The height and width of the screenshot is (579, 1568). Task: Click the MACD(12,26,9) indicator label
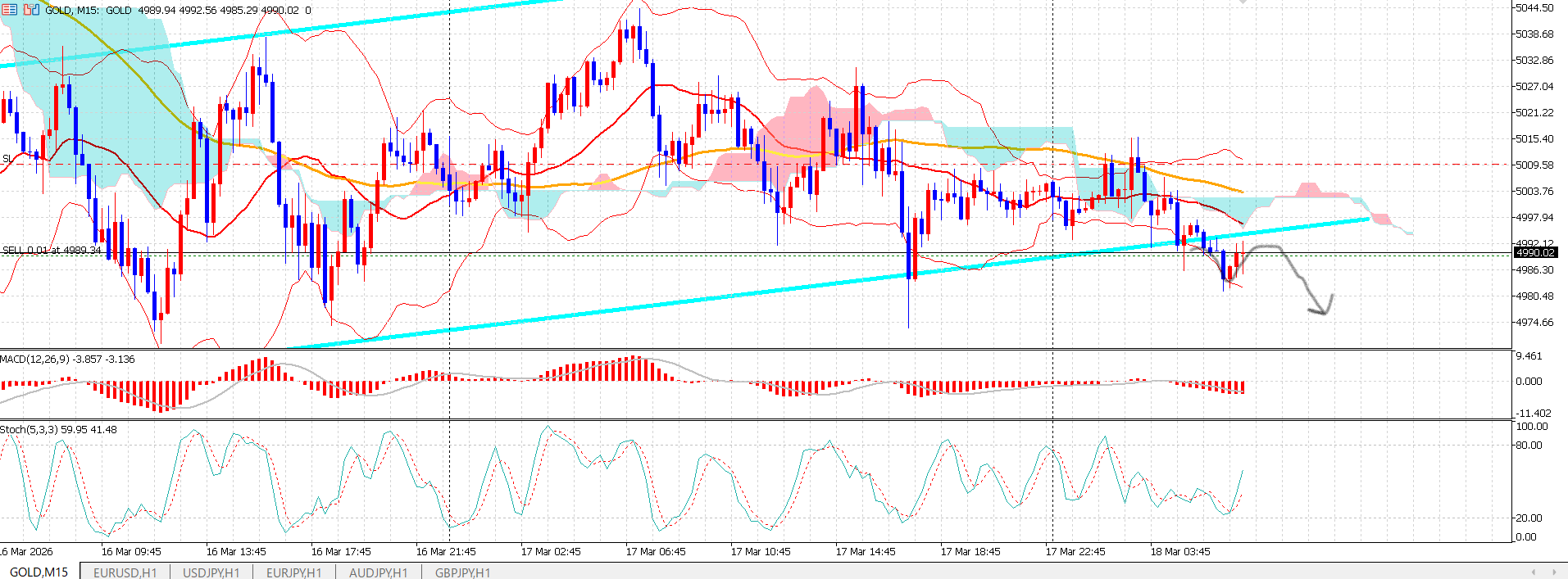click(x=67, y=360)
